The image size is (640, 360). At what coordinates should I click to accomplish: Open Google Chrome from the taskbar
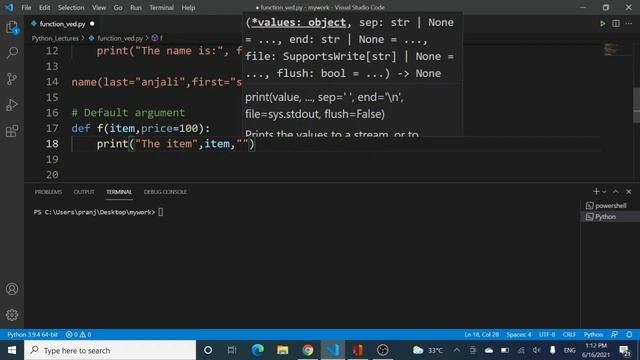click(308, 350)
